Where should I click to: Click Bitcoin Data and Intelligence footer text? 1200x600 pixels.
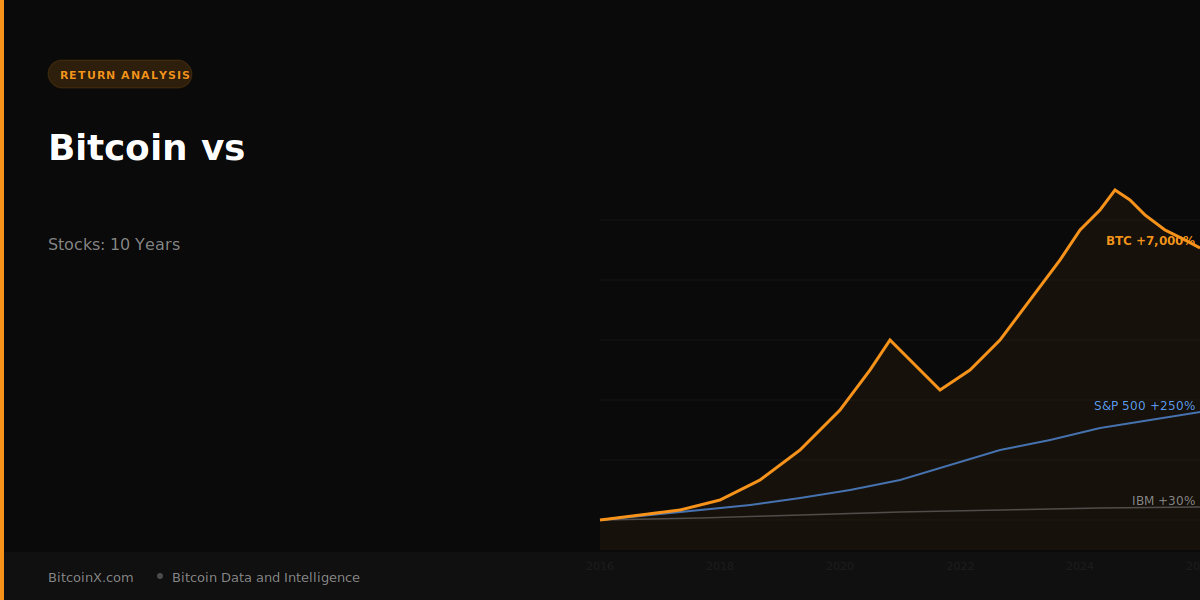(x=265, y=577)
